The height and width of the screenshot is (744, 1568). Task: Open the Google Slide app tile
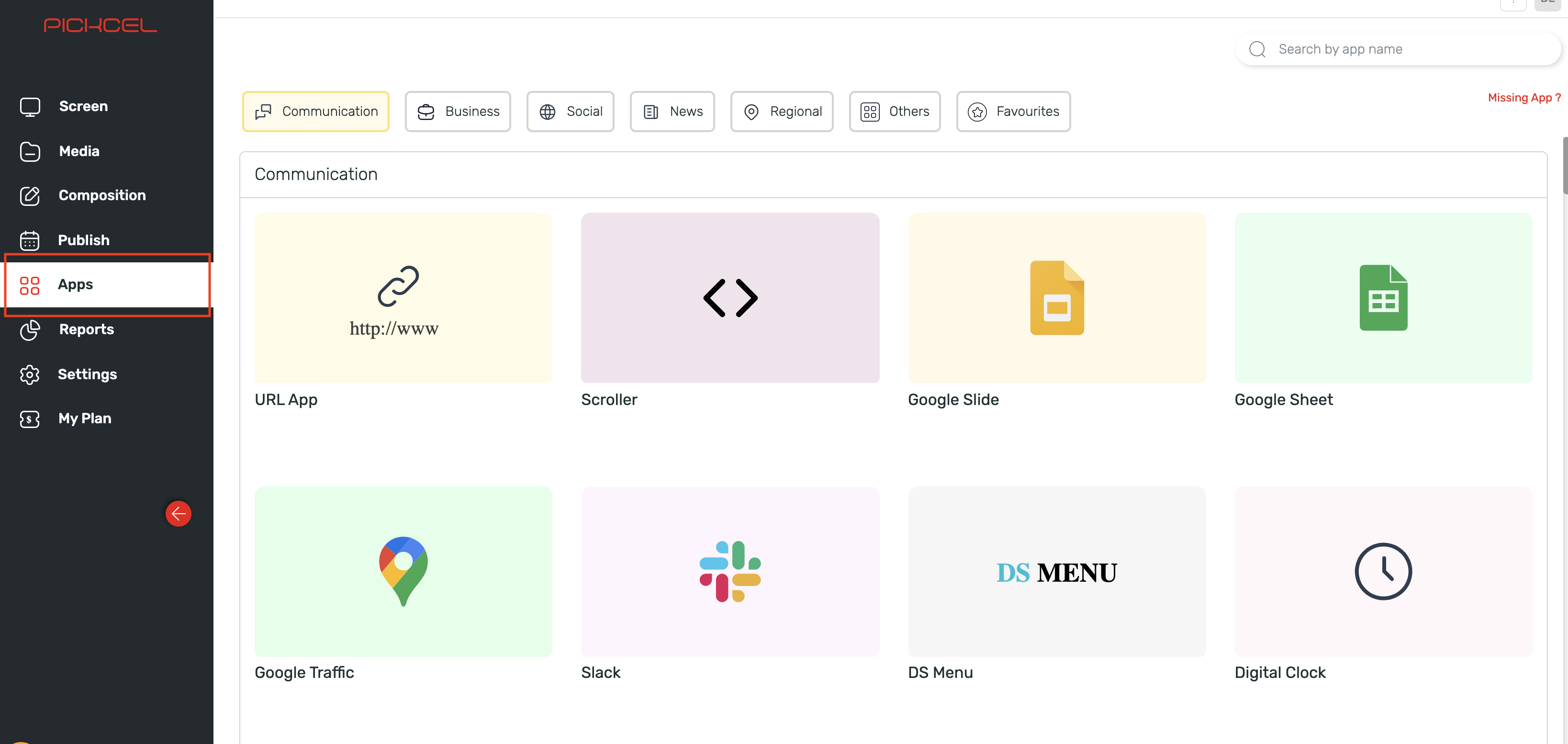tap(1056, 298)
